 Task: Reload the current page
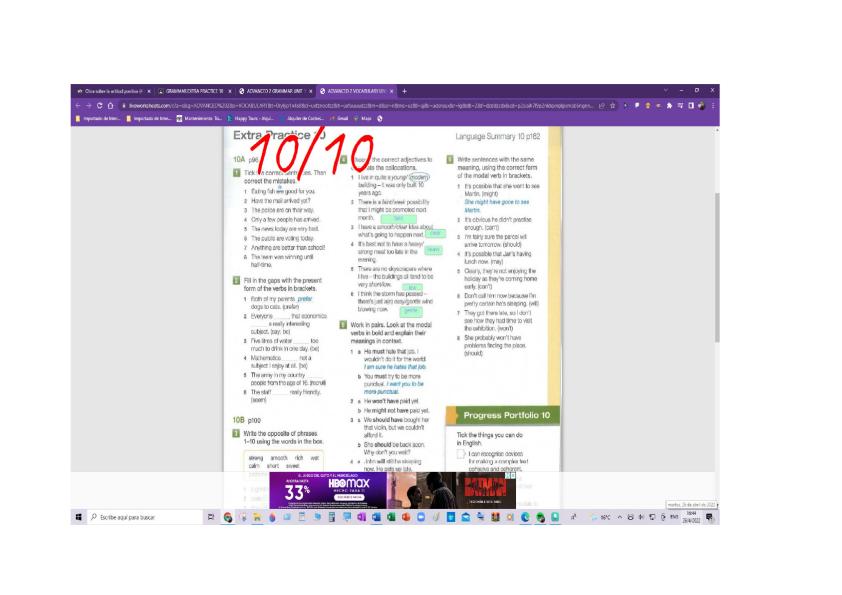99,106
